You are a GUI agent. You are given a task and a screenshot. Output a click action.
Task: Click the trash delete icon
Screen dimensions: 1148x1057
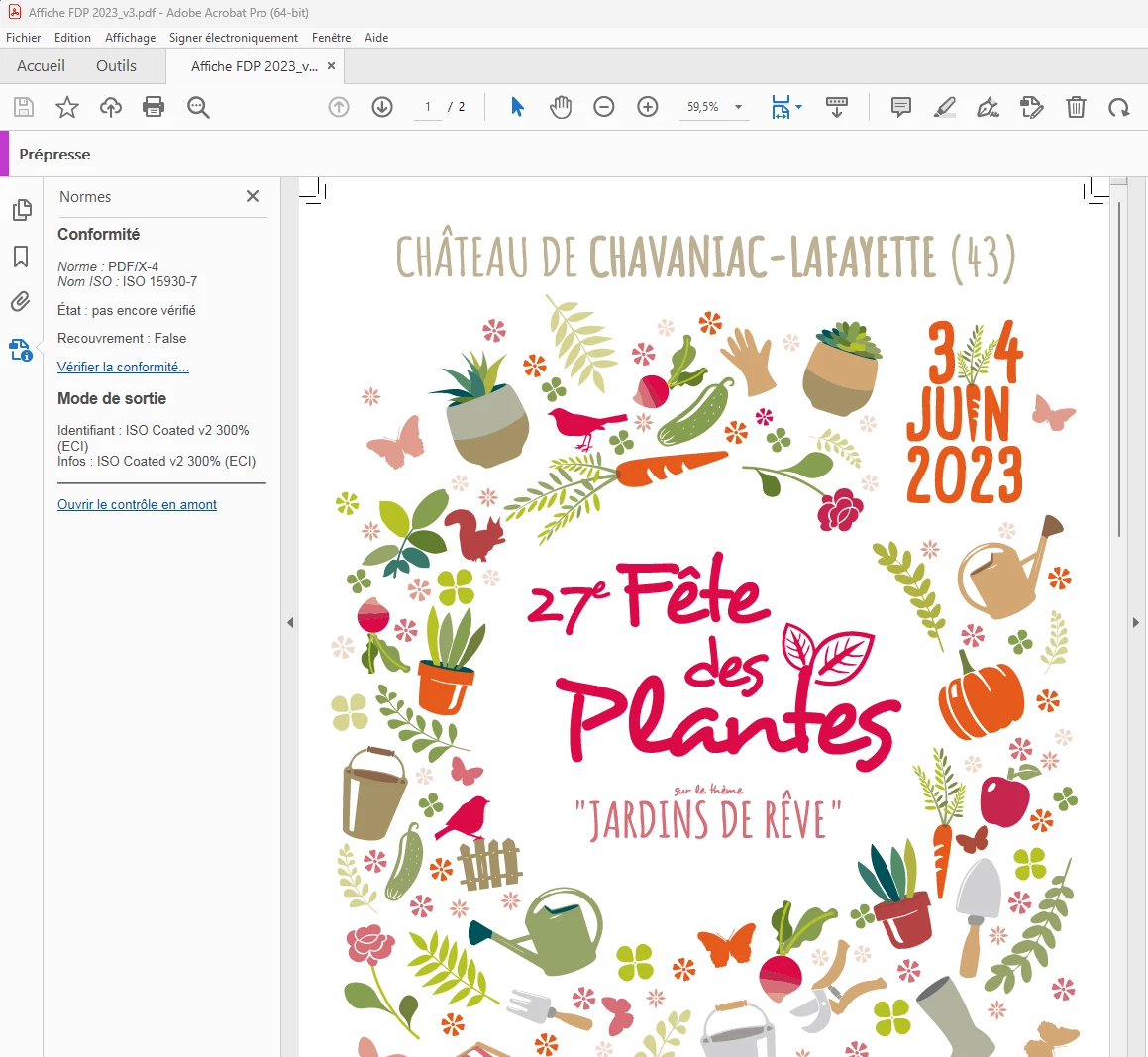click(1076, 107)
